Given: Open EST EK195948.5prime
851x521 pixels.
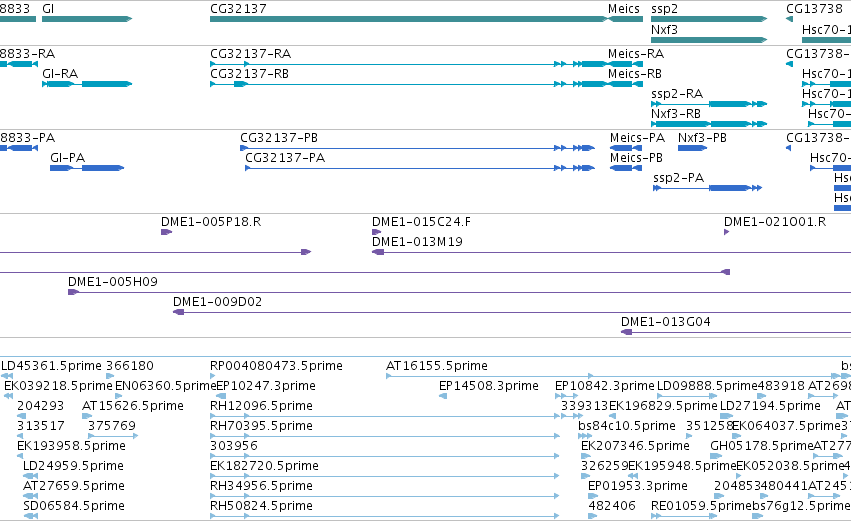Looking at the screenshot, I should click(682, 466).
